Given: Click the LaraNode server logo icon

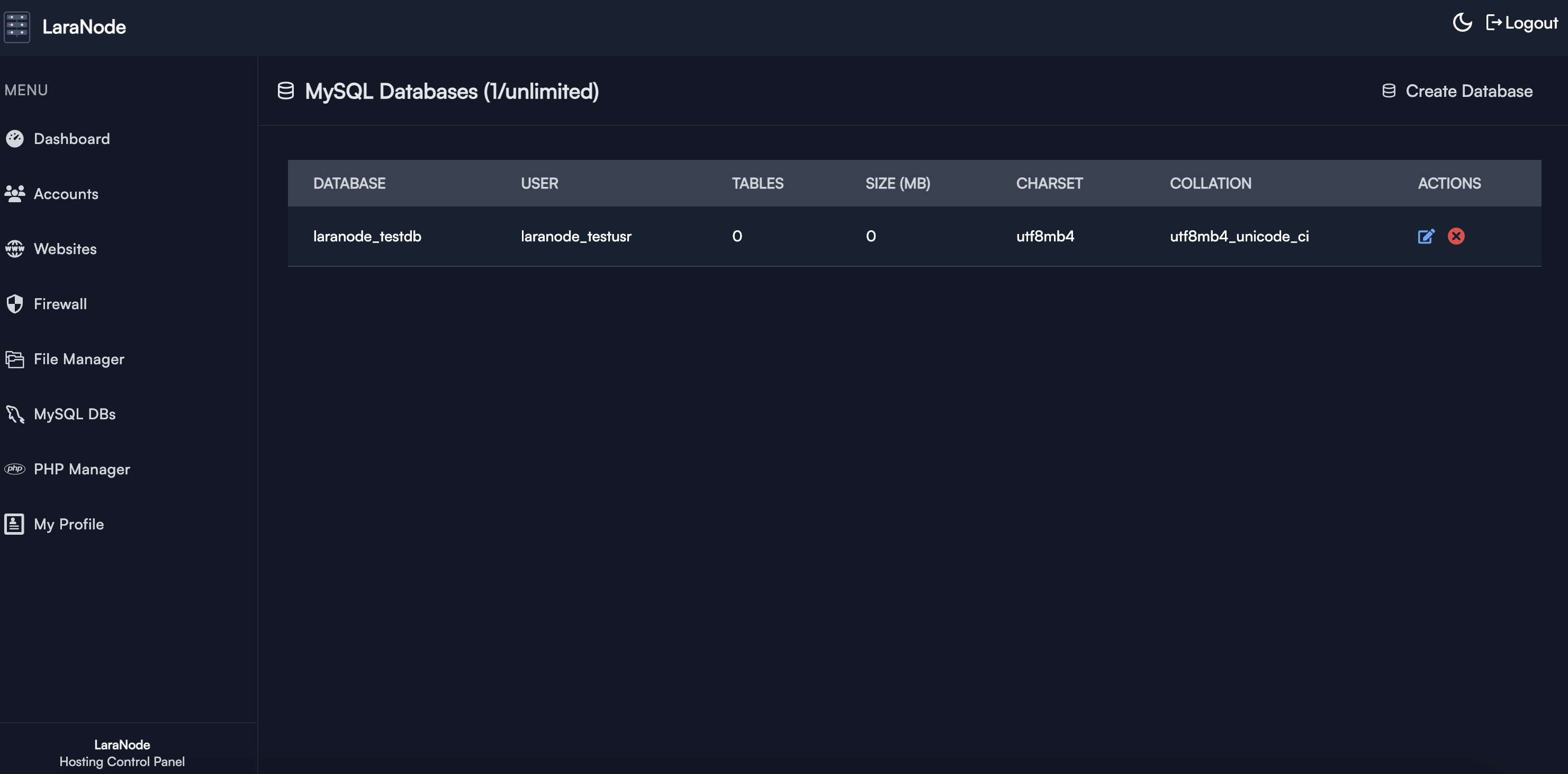Looking at the screenshot, I should [x=17, y=27].
